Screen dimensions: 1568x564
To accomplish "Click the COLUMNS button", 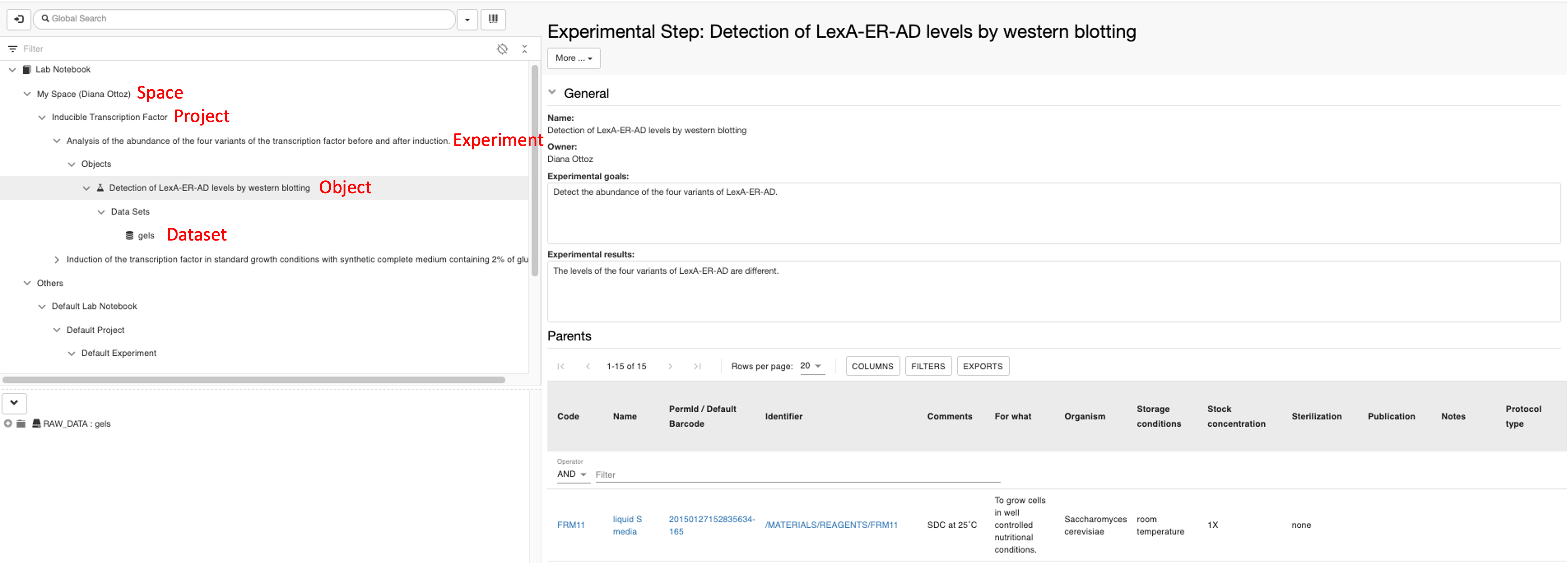I will (872, 366).
